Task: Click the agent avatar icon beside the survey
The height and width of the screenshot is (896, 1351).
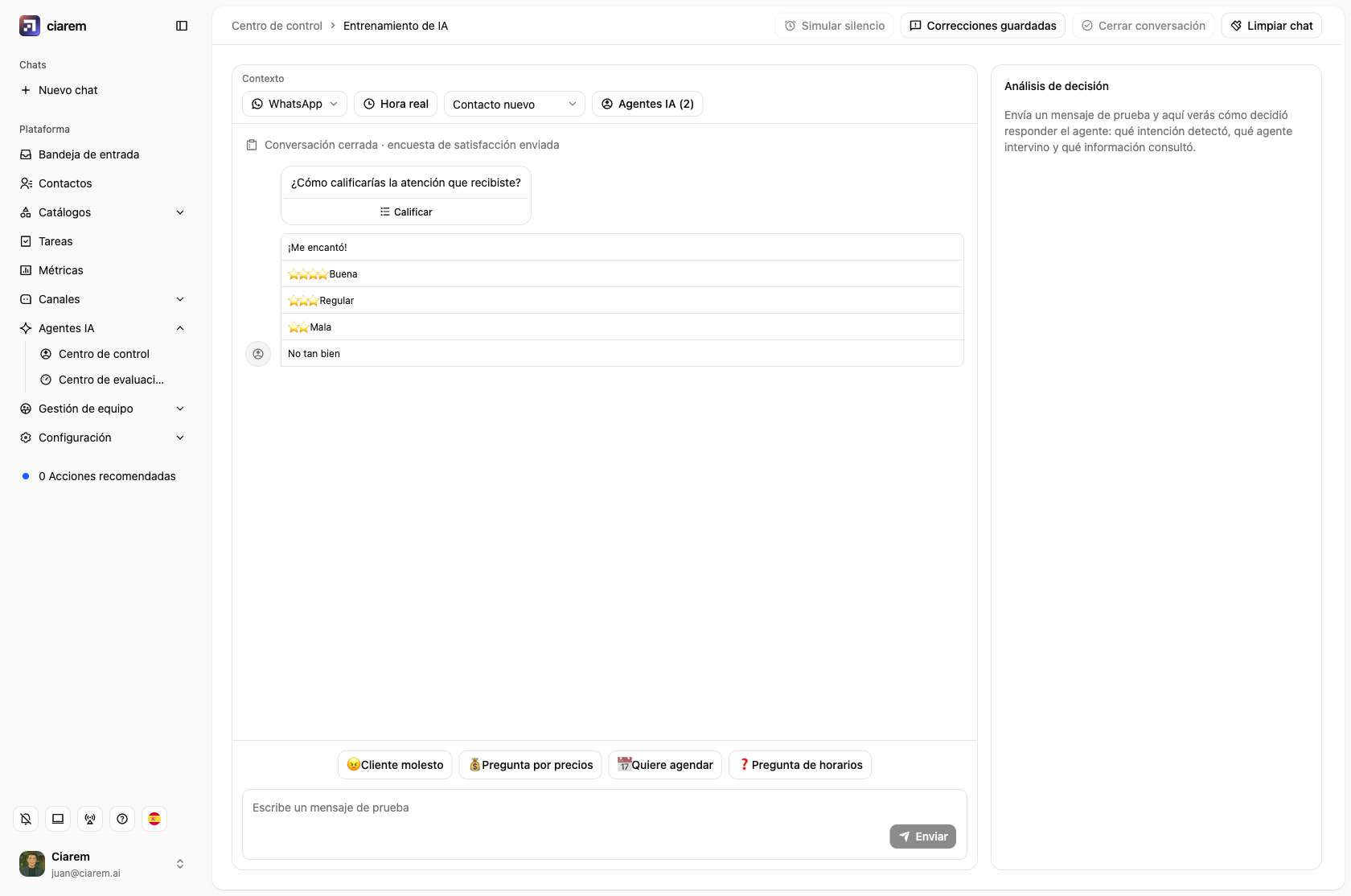Action: pyautogui.click(x=258, y=354)
